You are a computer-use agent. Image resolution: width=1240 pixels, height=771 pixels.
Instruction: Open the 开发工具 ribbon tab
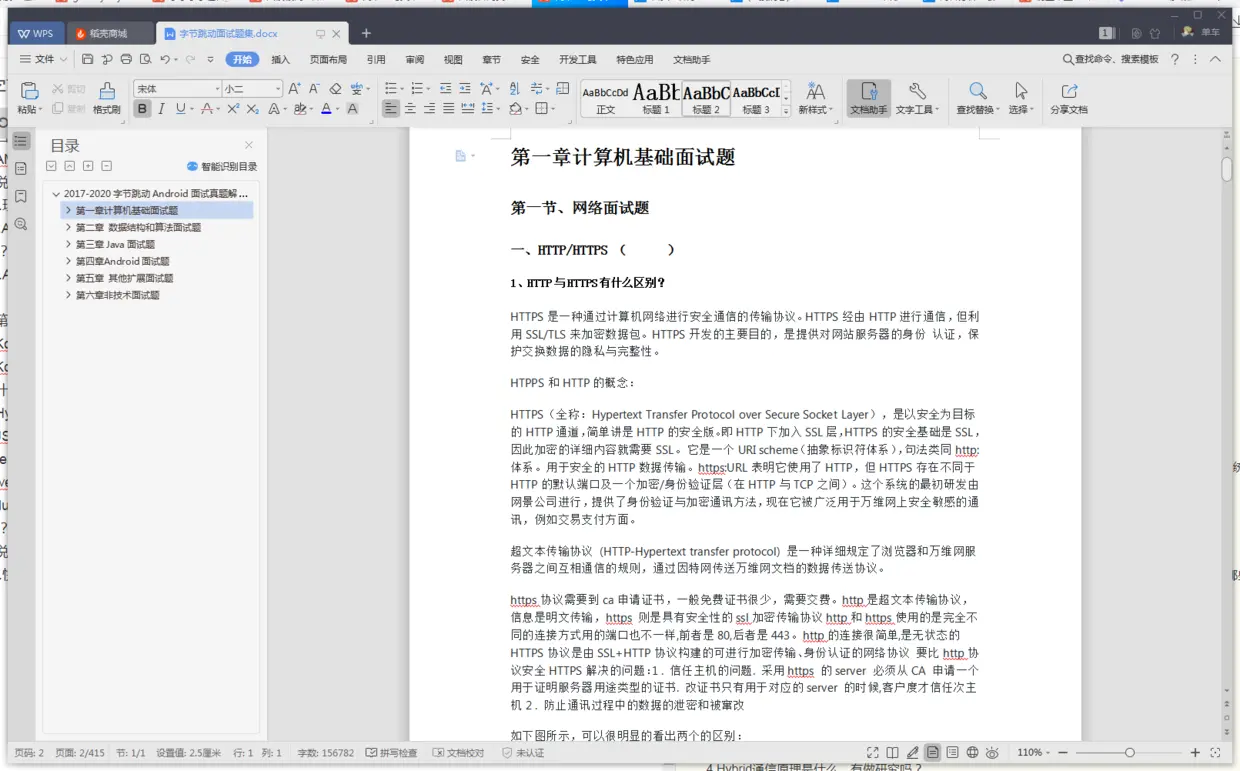(578, 60)
